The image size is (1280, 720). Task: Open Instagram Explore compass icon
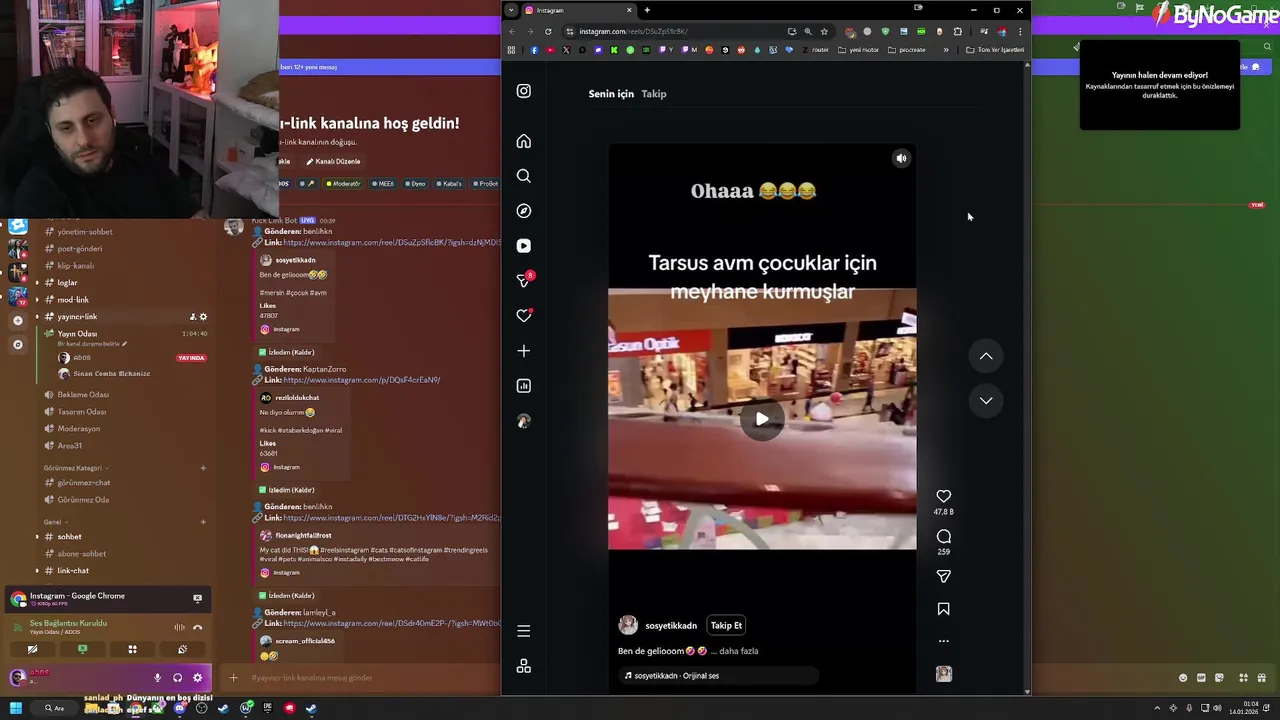pyautogui.click(x=523, y=211)
